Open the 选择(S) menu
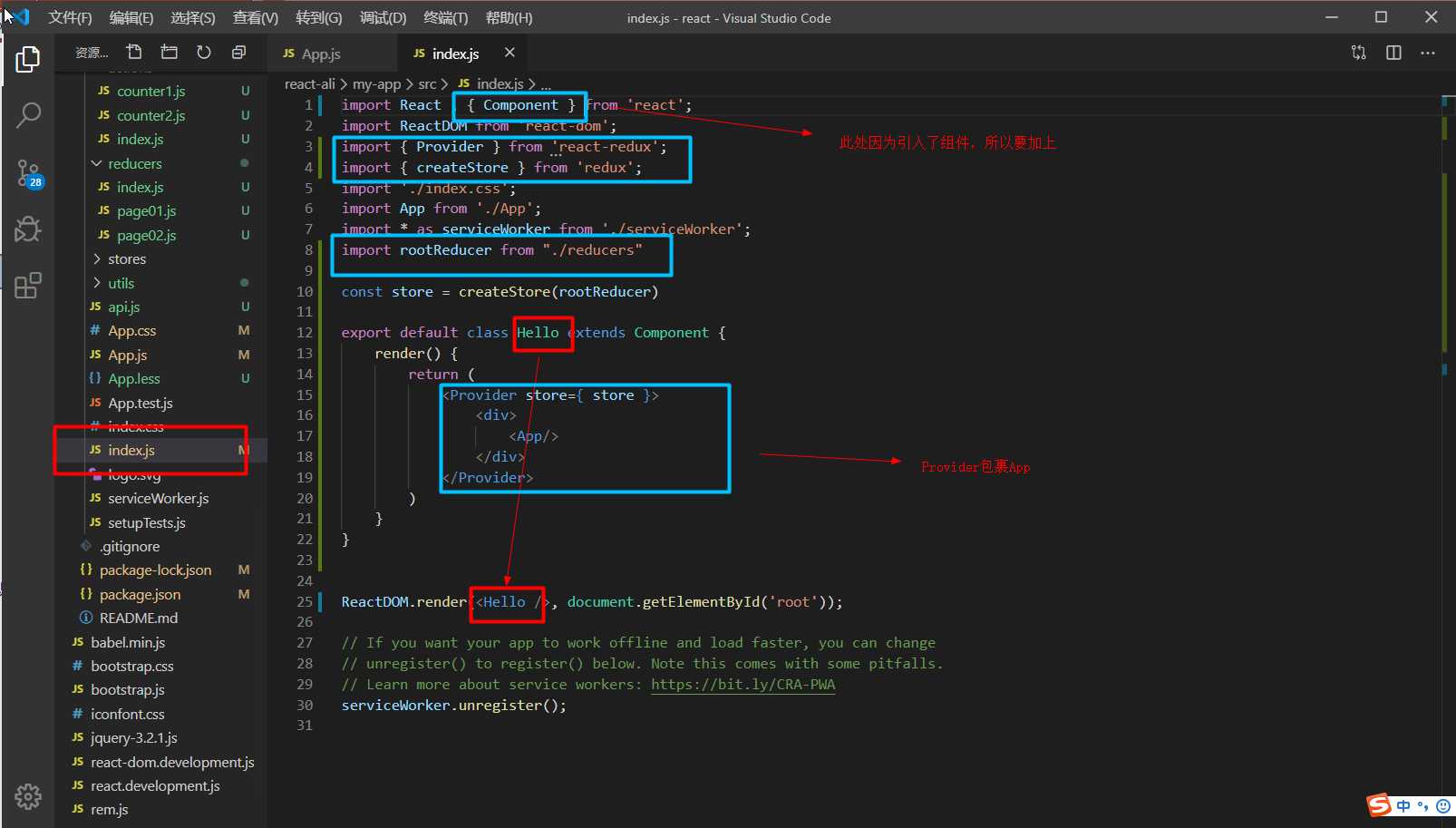Image resolution: width=1456 pixels, height=828 pixels. pos(193,18)
